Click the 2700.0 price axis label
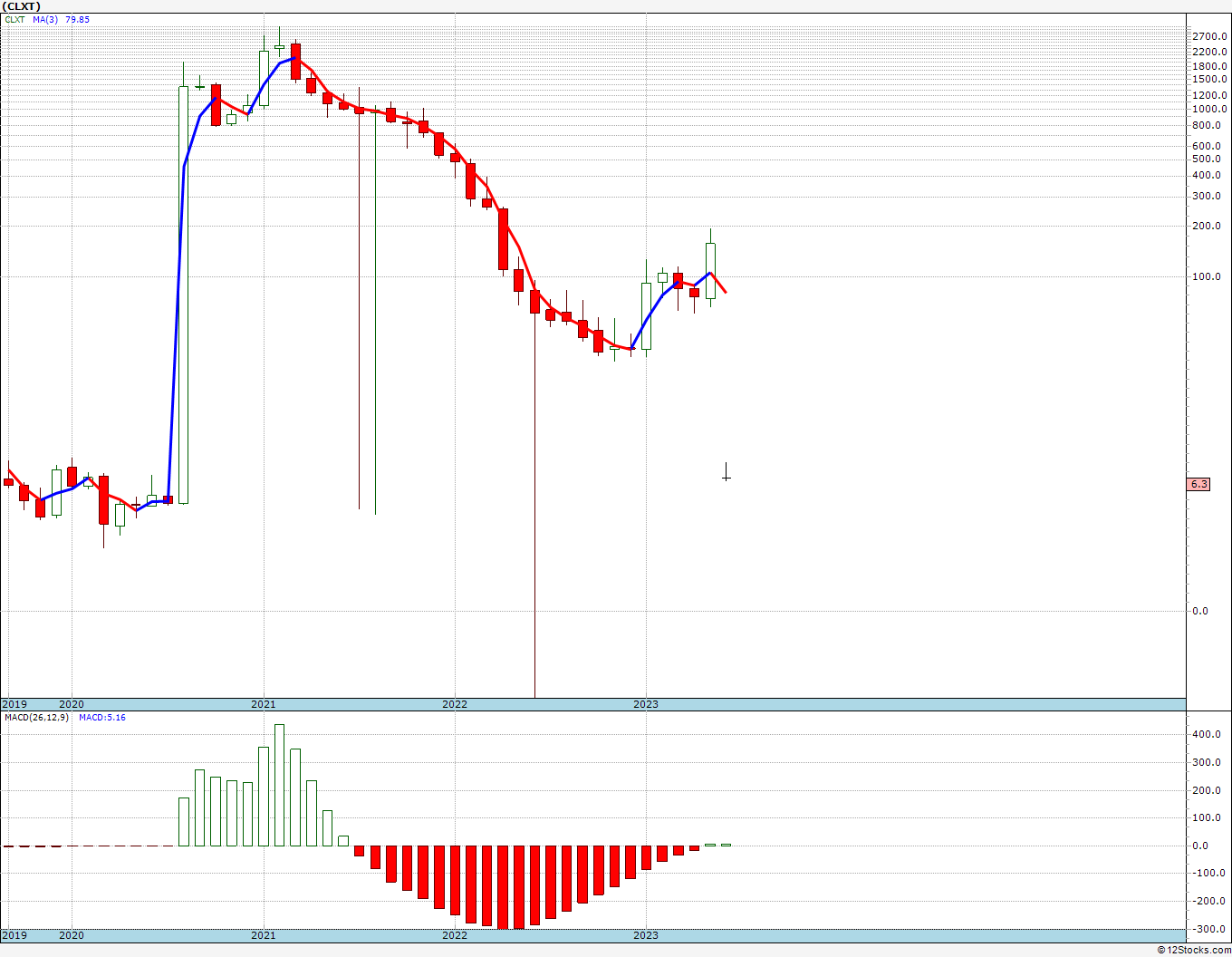Viewport: 1232px width, 957px height. (x=1210, y=36)
